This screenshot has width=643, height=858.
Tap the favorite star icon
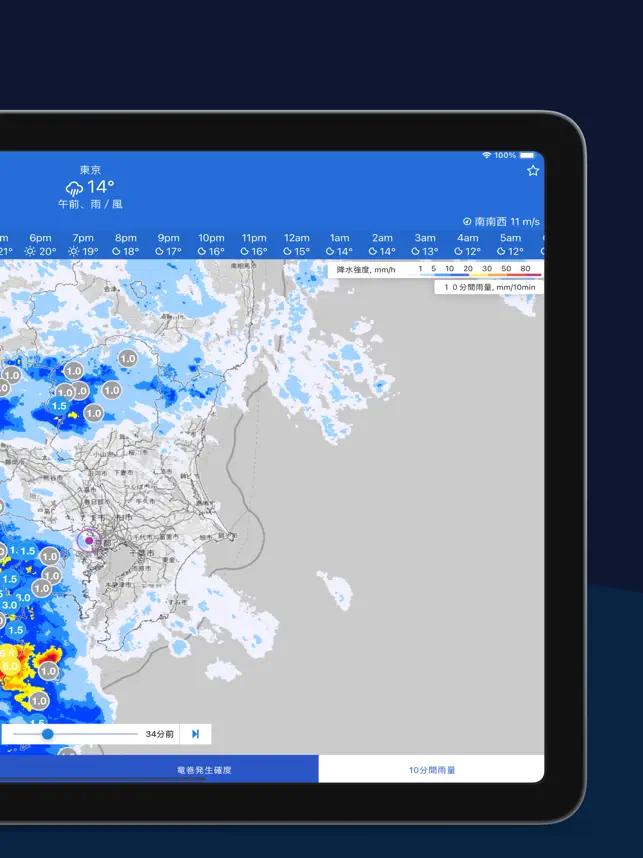click(532, 171)
